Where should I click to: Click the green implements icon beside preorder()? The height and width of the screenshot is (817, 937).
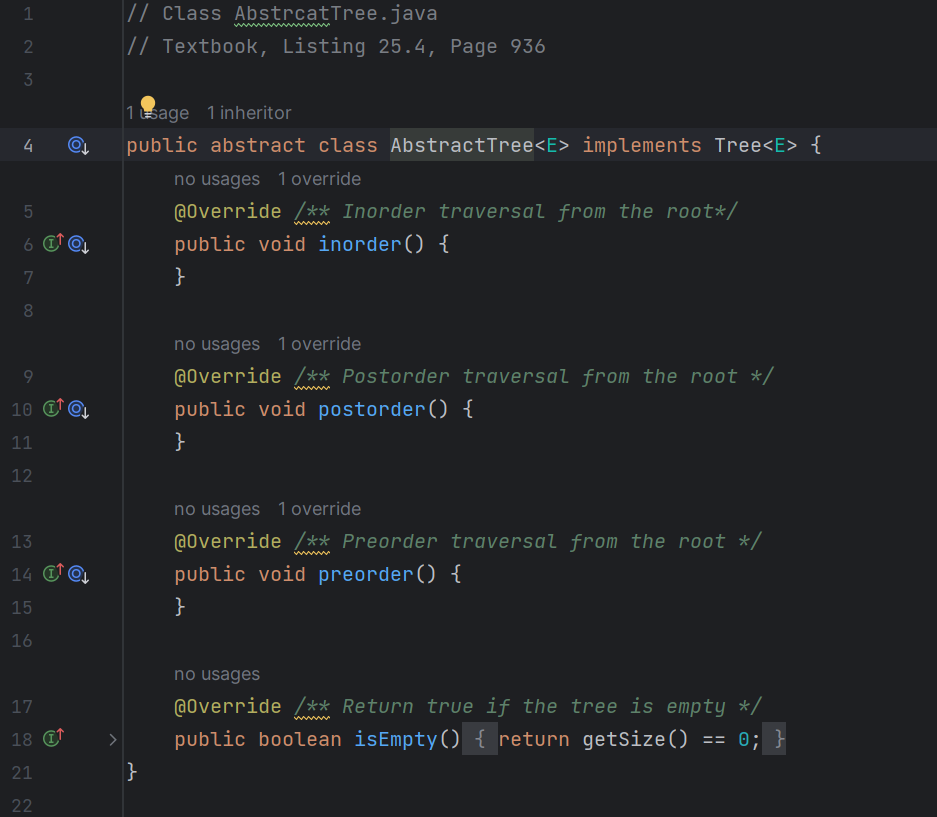(x=50, y=573)
